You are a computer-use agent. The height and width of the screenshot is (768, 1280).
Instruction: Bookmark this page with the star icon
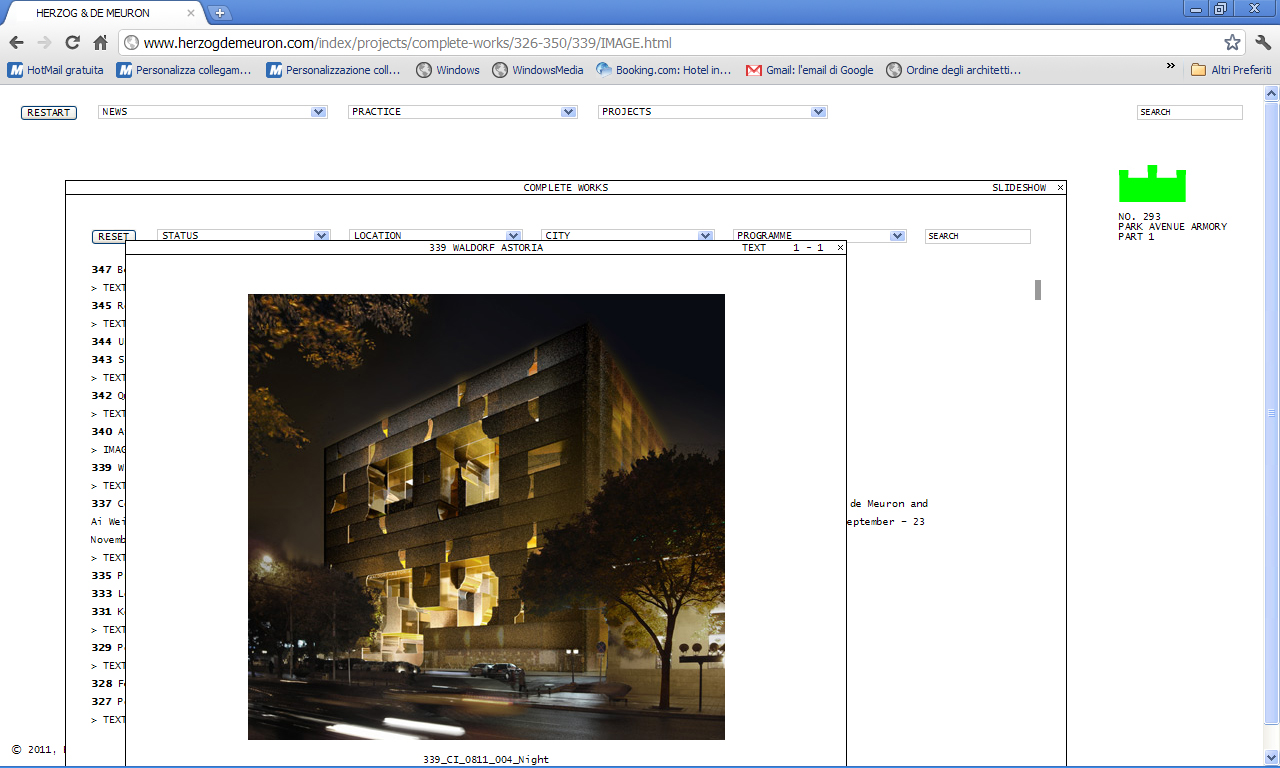pos(1232,43)
